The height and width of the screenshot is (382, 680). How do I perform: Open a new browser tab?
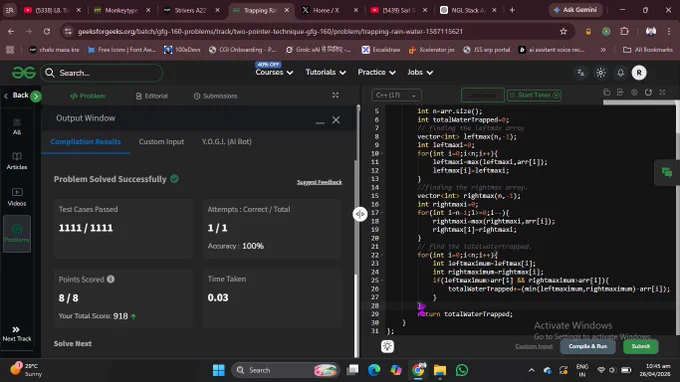(512, 10)
